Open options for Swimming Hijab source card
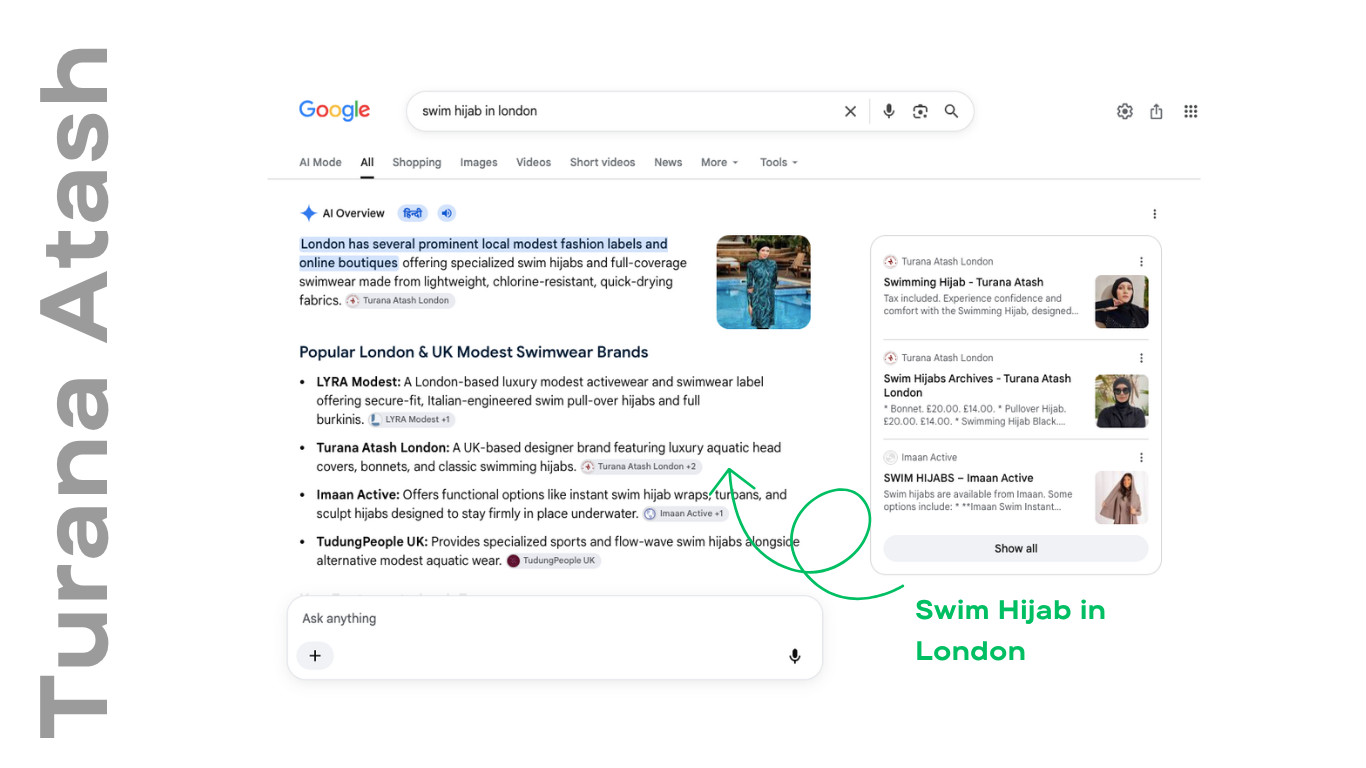 (x=1141, y=262)
